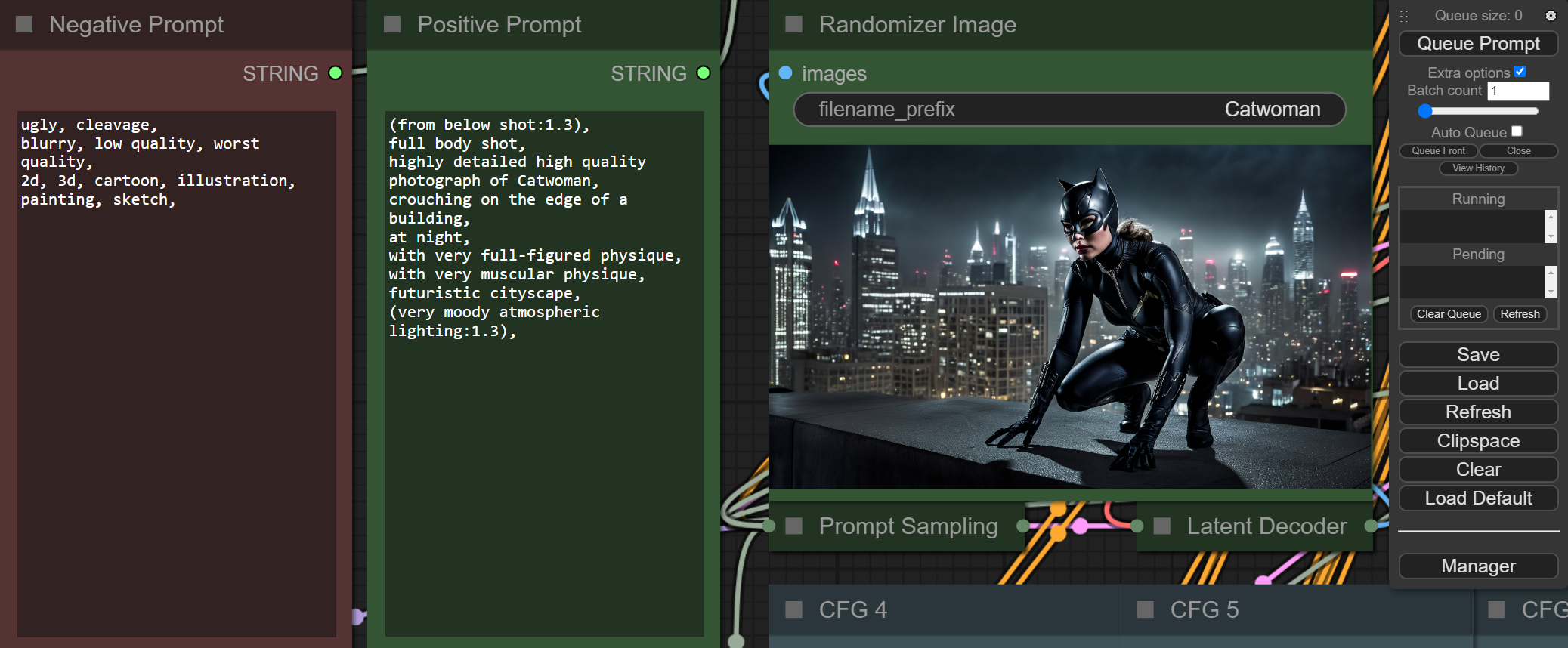Click the images input socket on Randomizer Image
The width and height of the screenshot is (1568, 648).
[x=785, y=73]
